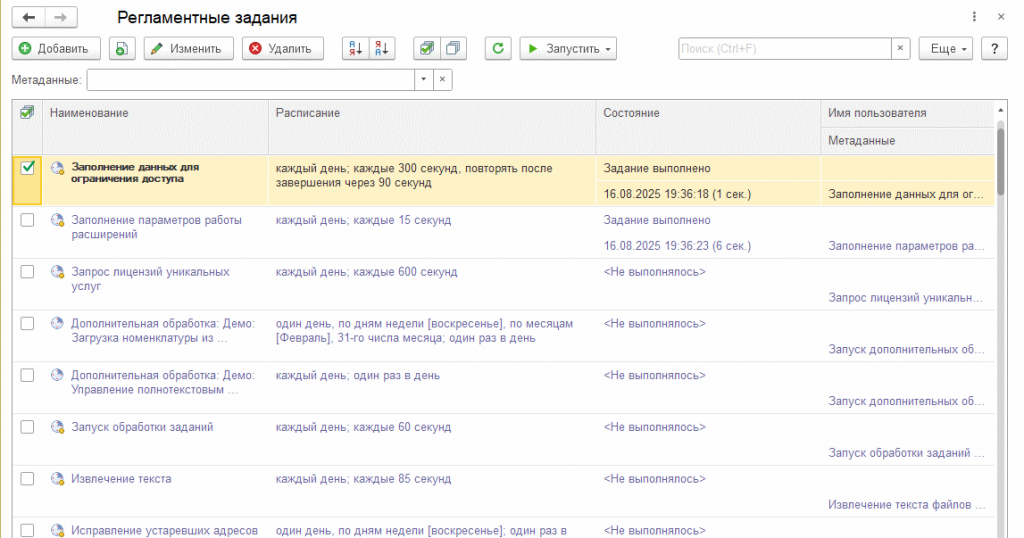Screen dimensions: 1024x538
Task: Click inside the Метаданные input field
Action: (x=251, y=80)
